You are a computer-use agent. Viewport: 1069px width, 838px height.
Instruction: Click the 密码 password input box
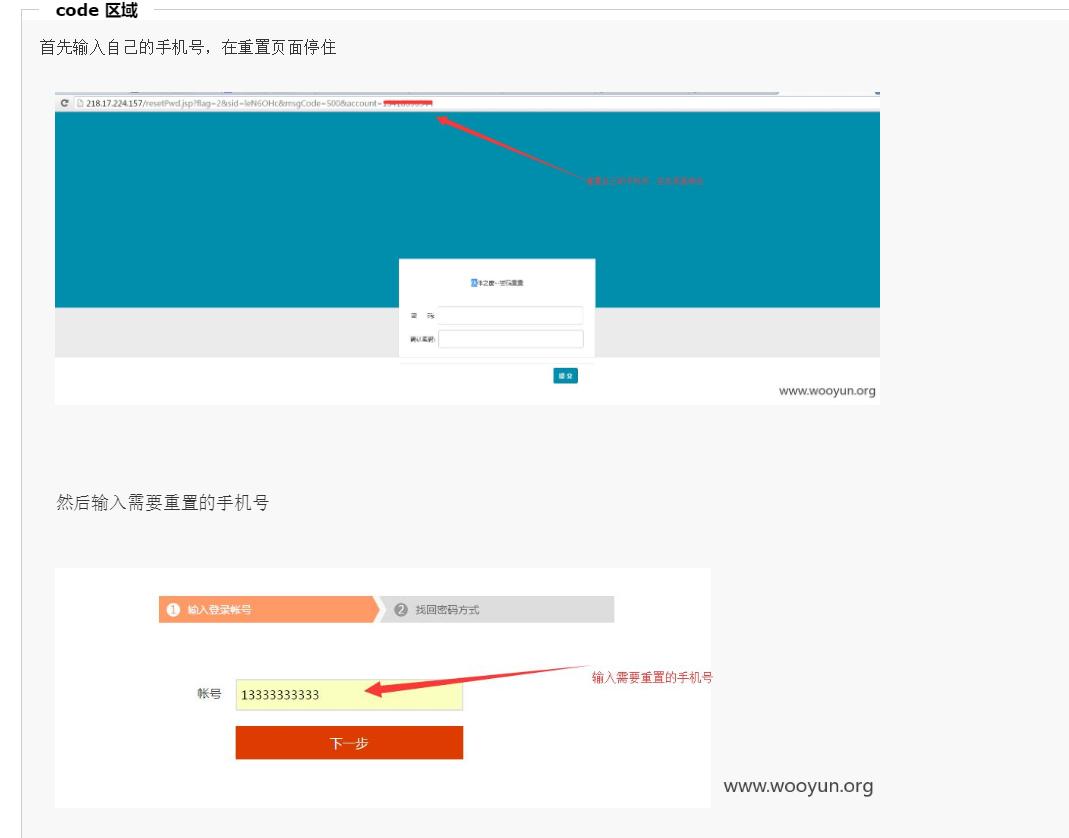click(x=510, y=315)
